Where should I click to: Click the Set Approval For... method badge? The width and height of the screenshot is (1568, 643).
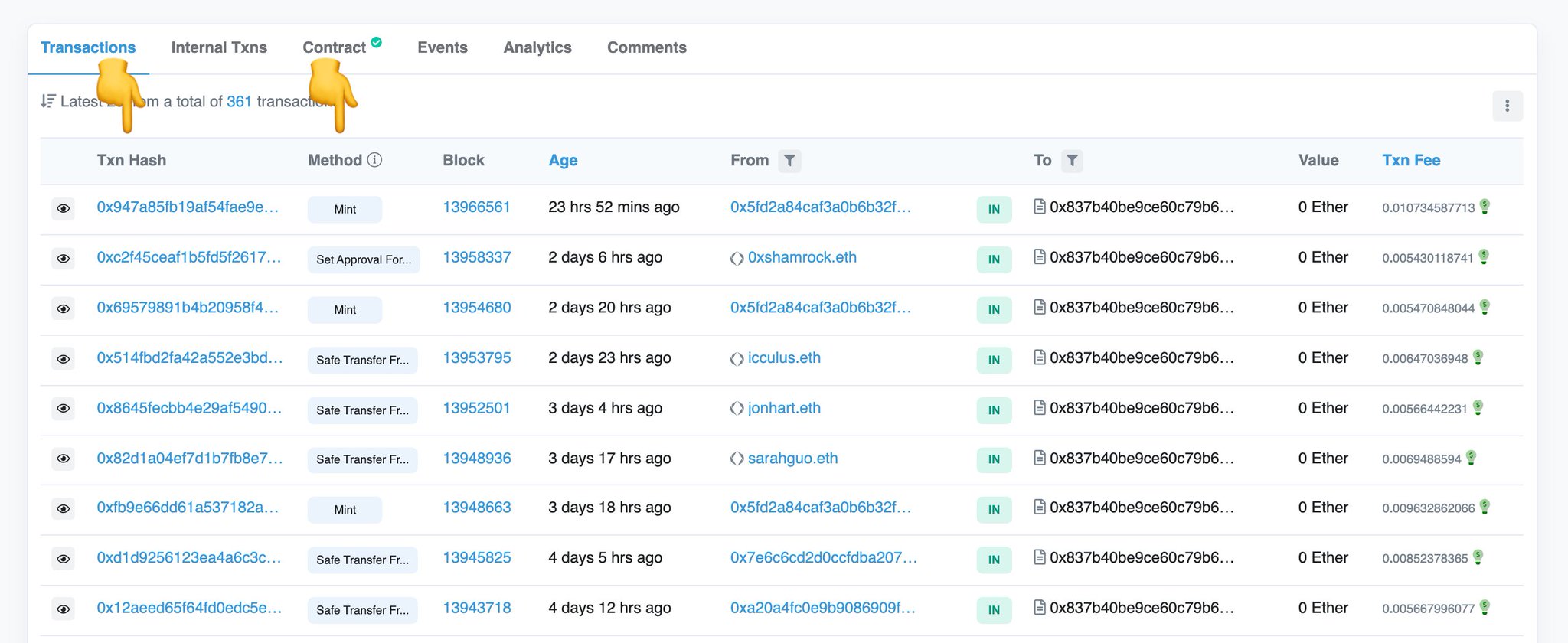pos(364,259)
